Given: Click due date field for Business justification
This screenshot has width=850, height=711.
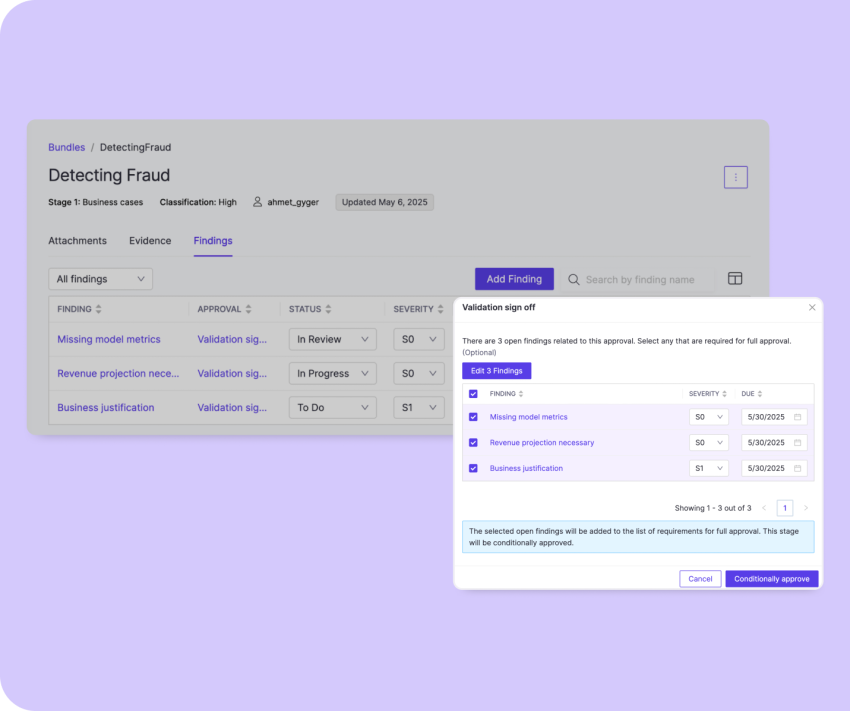Looking at the screenshot, I should click(774, 468).
